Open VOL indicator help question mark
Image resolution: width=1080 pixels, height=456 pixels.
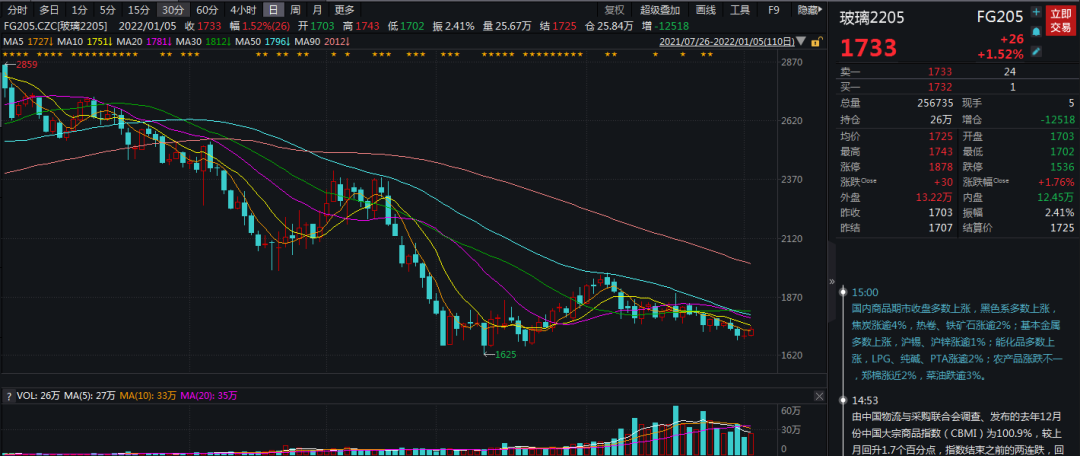8,396
